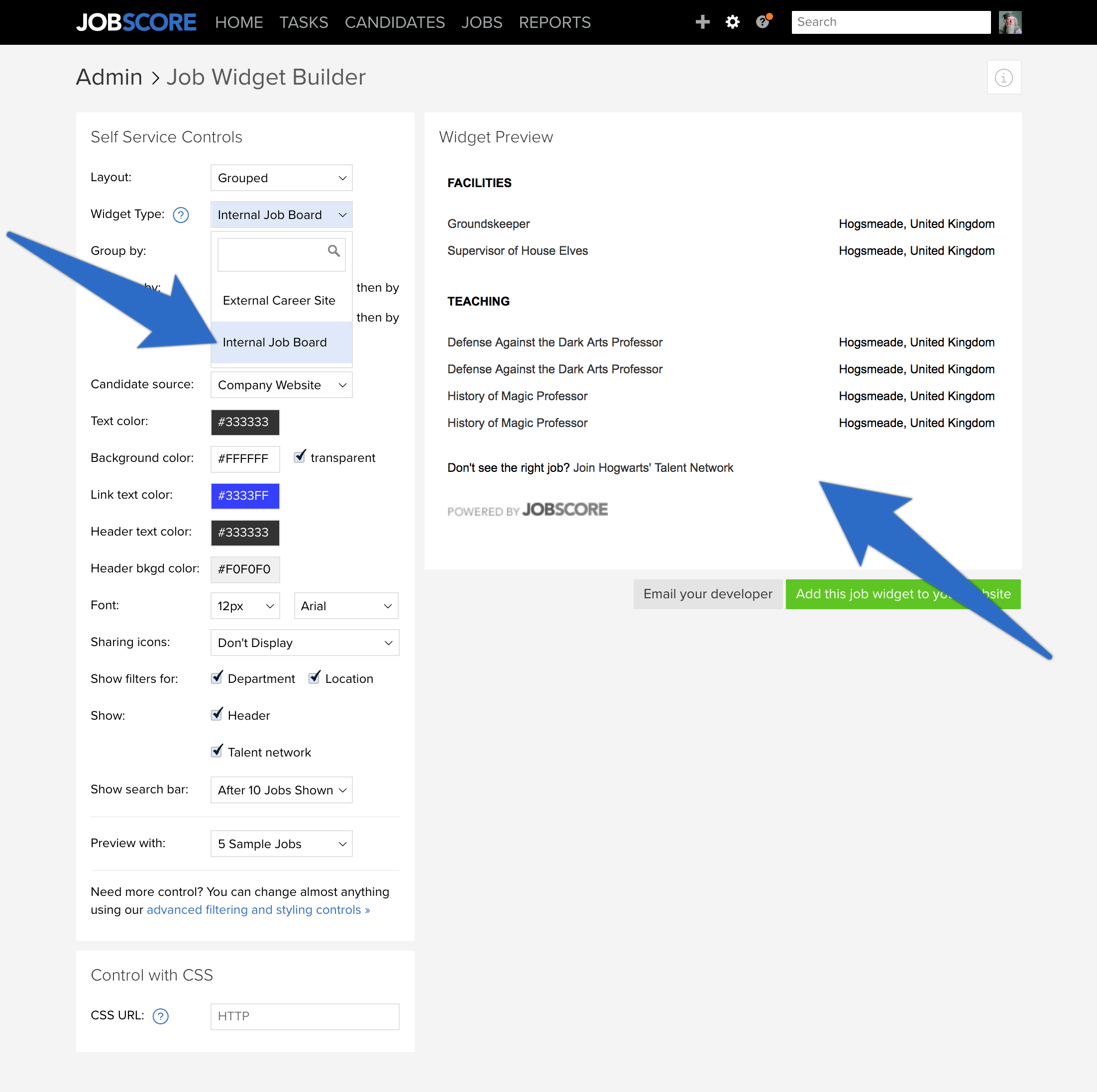Select External Career Site option

coord(282,301)
